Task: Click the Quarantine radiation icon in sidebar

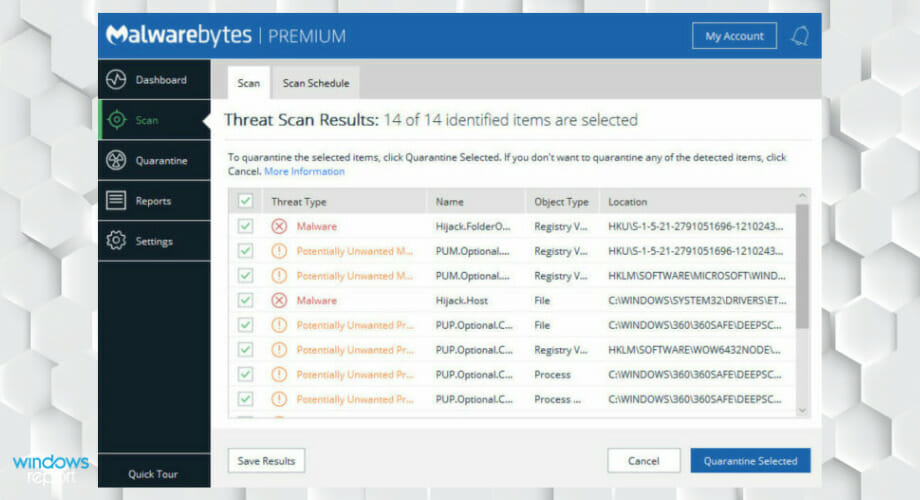Action: pyautogui.click(x=116, y=160)
